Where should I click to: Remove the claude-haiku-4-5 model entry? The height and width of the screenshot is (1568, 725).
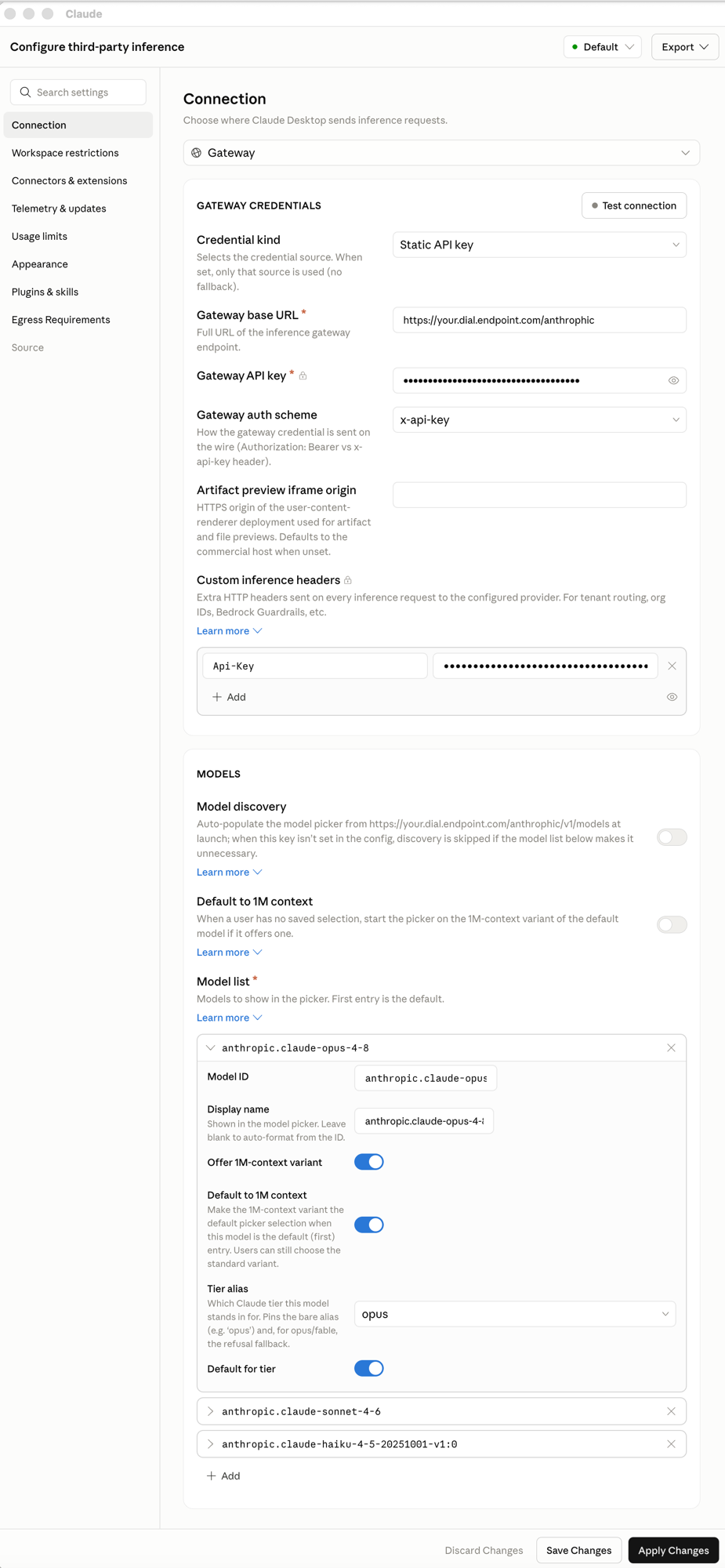(671, 1444)
